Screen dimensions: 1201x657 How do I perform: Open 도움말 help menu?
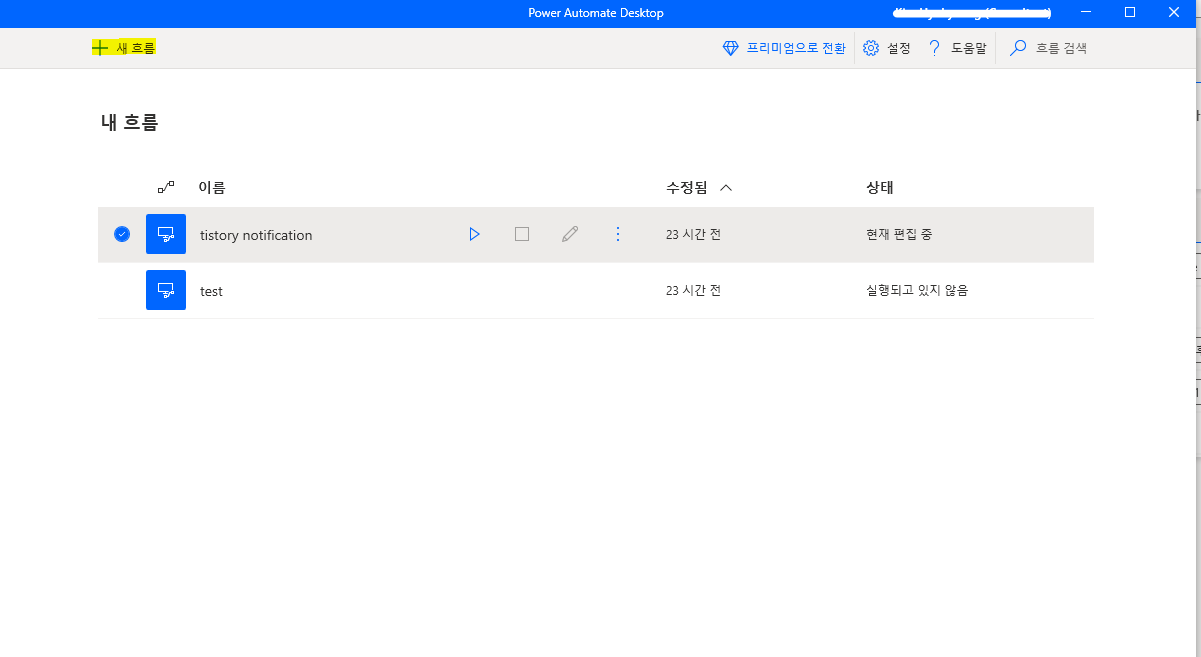pyautogui.click(x=956, y=48)
